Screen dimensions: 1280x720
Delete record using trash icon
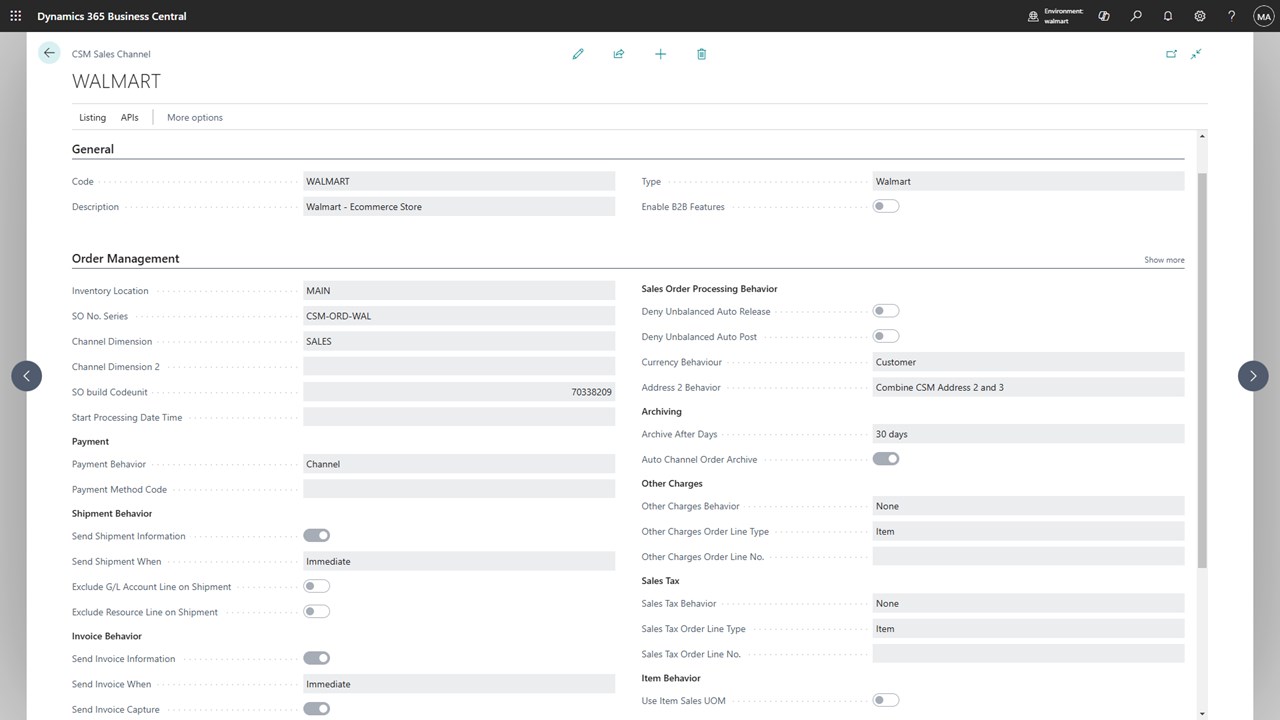701,54
